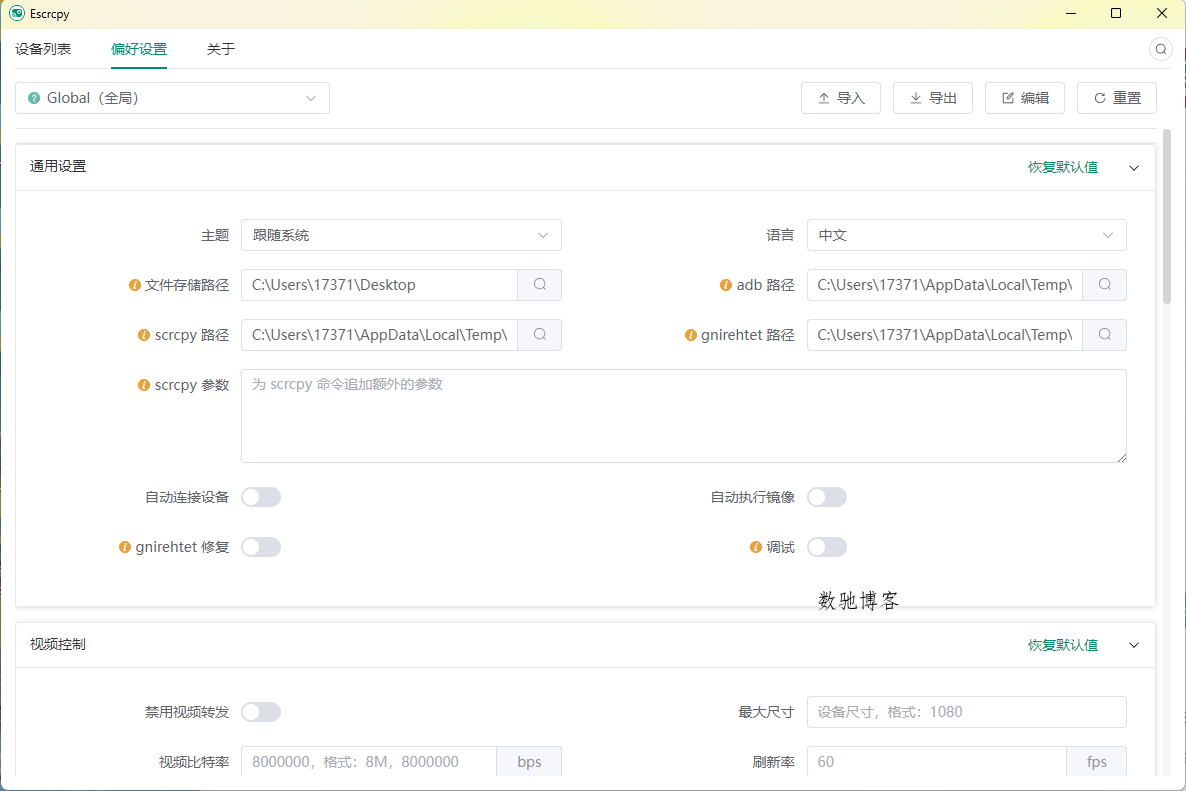1186x791 pixels.
Task: Click the 编辑 edit button
Action: (x=1025, y=98)
